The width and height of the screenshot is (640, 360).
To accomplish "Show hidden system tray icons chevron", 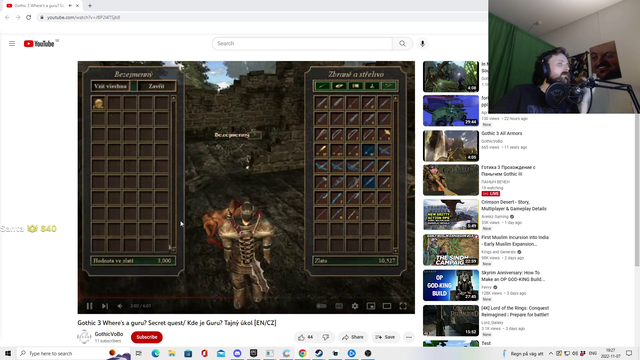I will click(x=551, y=353).
